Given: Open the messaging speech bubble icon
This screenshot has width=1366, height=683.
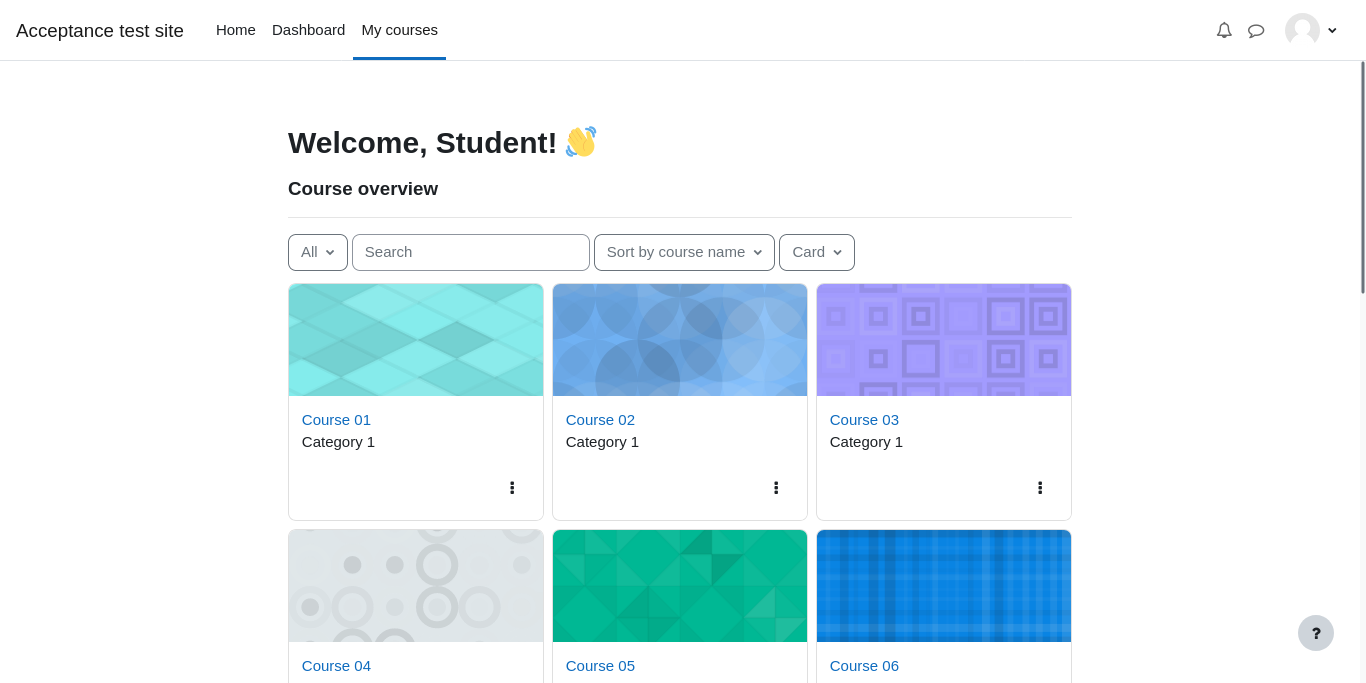Looking at the screenshot, I should (1256, 30).
